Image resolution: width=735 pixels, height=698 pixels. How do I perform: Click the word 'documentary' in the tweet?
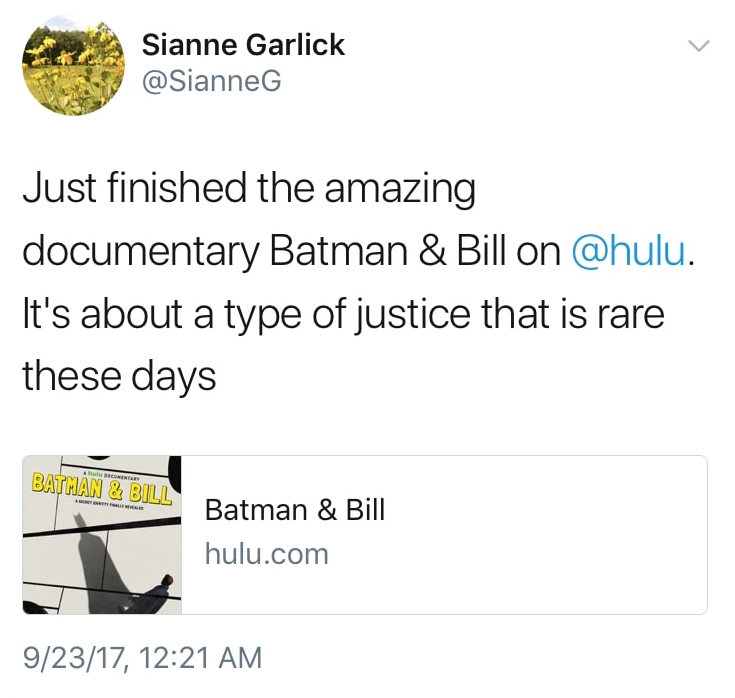(x=140, y=251)
